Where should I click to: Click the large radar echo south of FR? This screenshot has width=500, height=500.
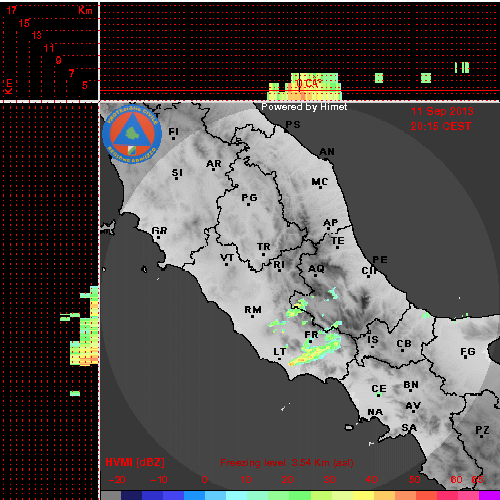[315, 349]
